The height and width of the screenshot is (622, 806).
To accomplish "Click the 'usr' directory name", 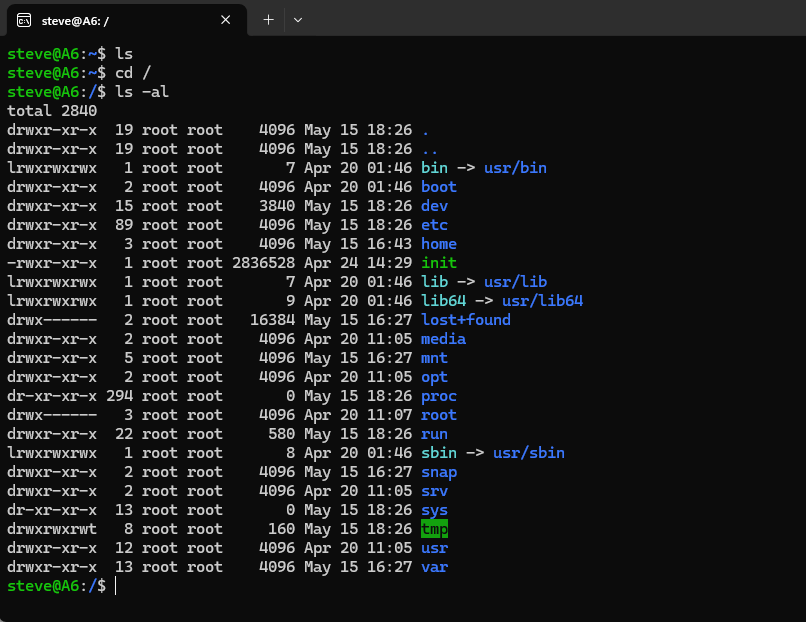I will pyautogui.click(x=434, y=548).
